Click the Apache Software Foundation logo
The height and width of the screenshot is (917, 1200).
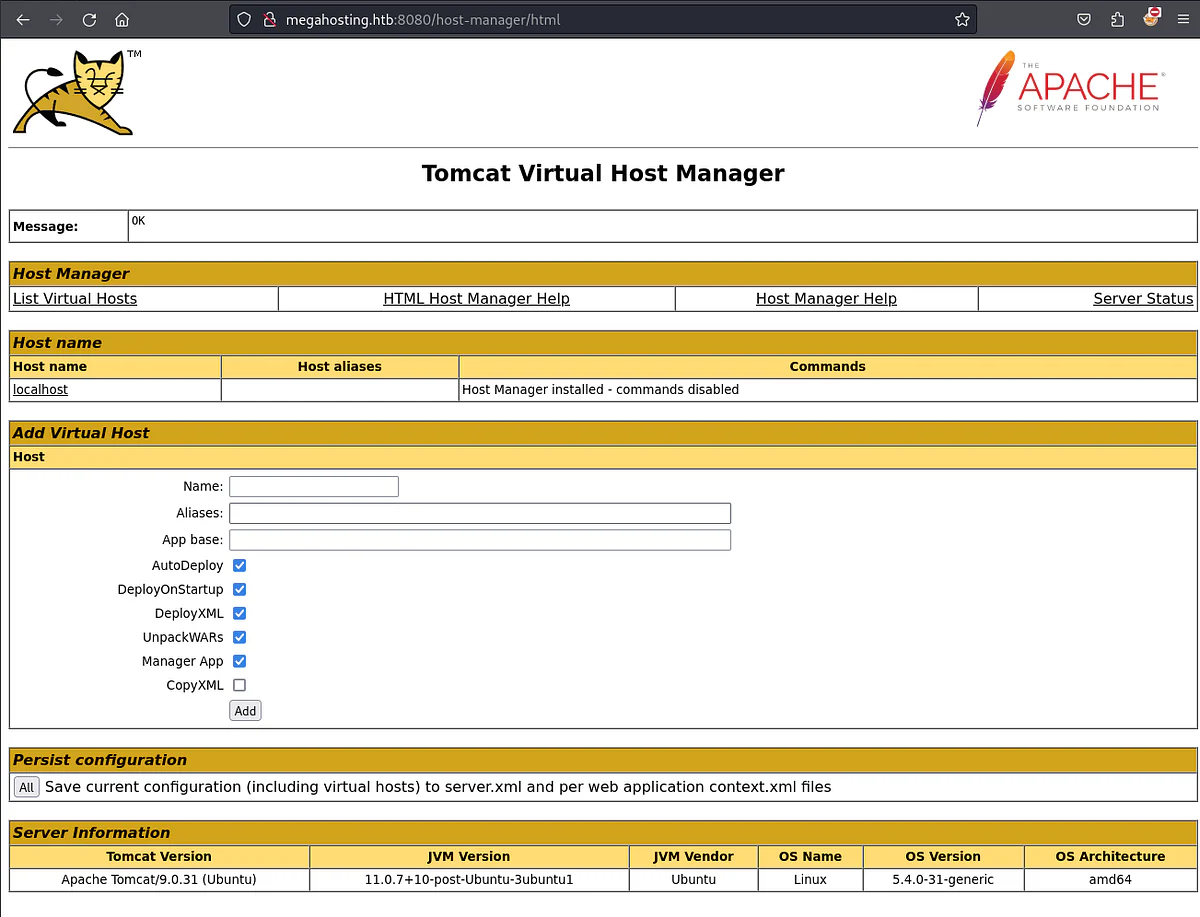tap(1068, 88)
